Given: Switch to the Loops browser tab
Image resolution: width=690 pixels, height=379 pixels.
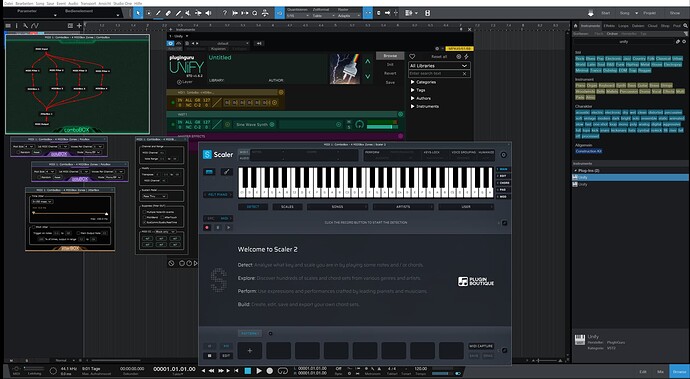Looking at the screenshot, I should (623, 26).
